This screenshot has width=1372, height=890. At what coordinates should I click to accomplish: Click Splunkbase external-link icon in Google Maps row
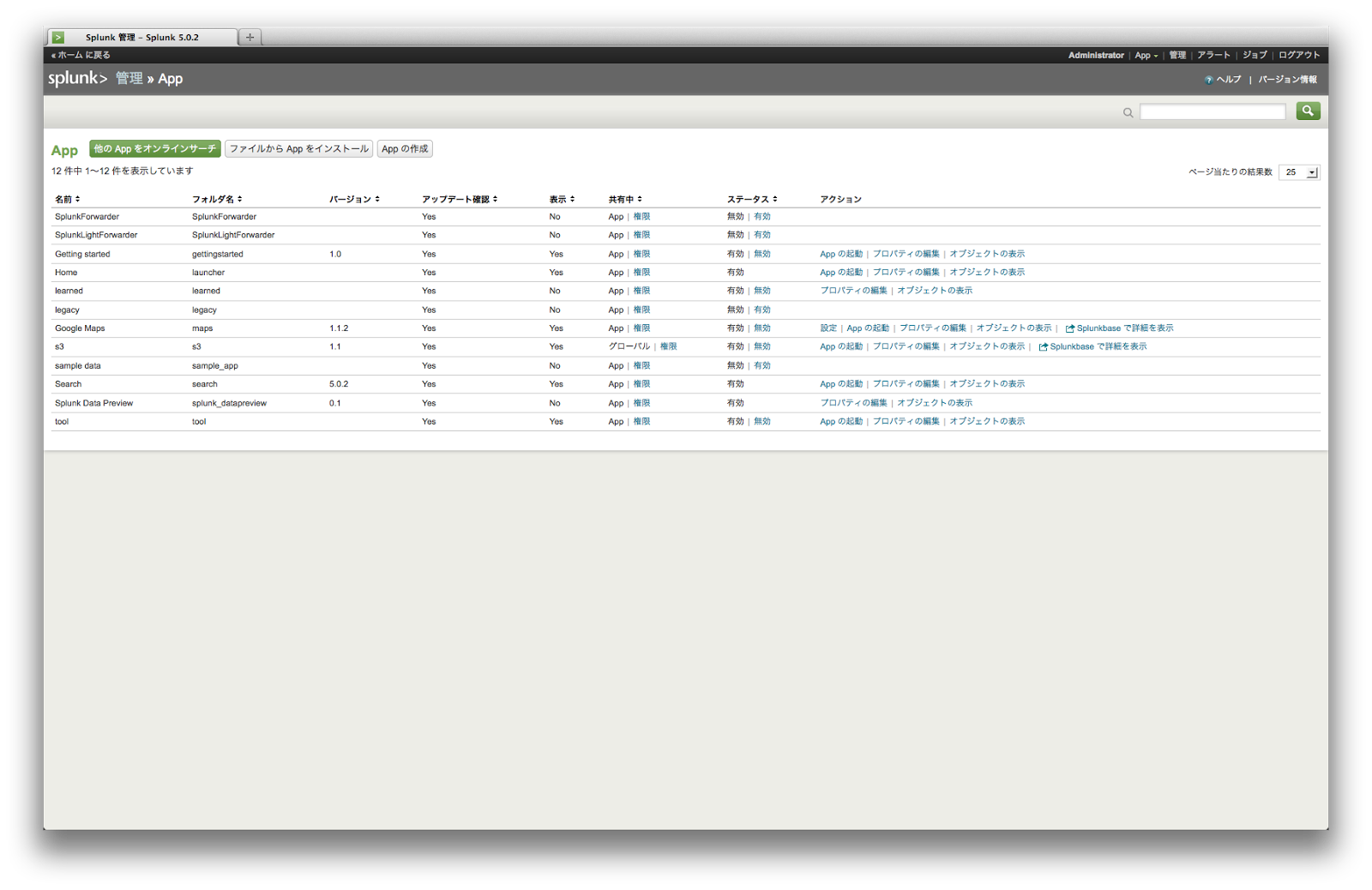[x=1069, y=328]
